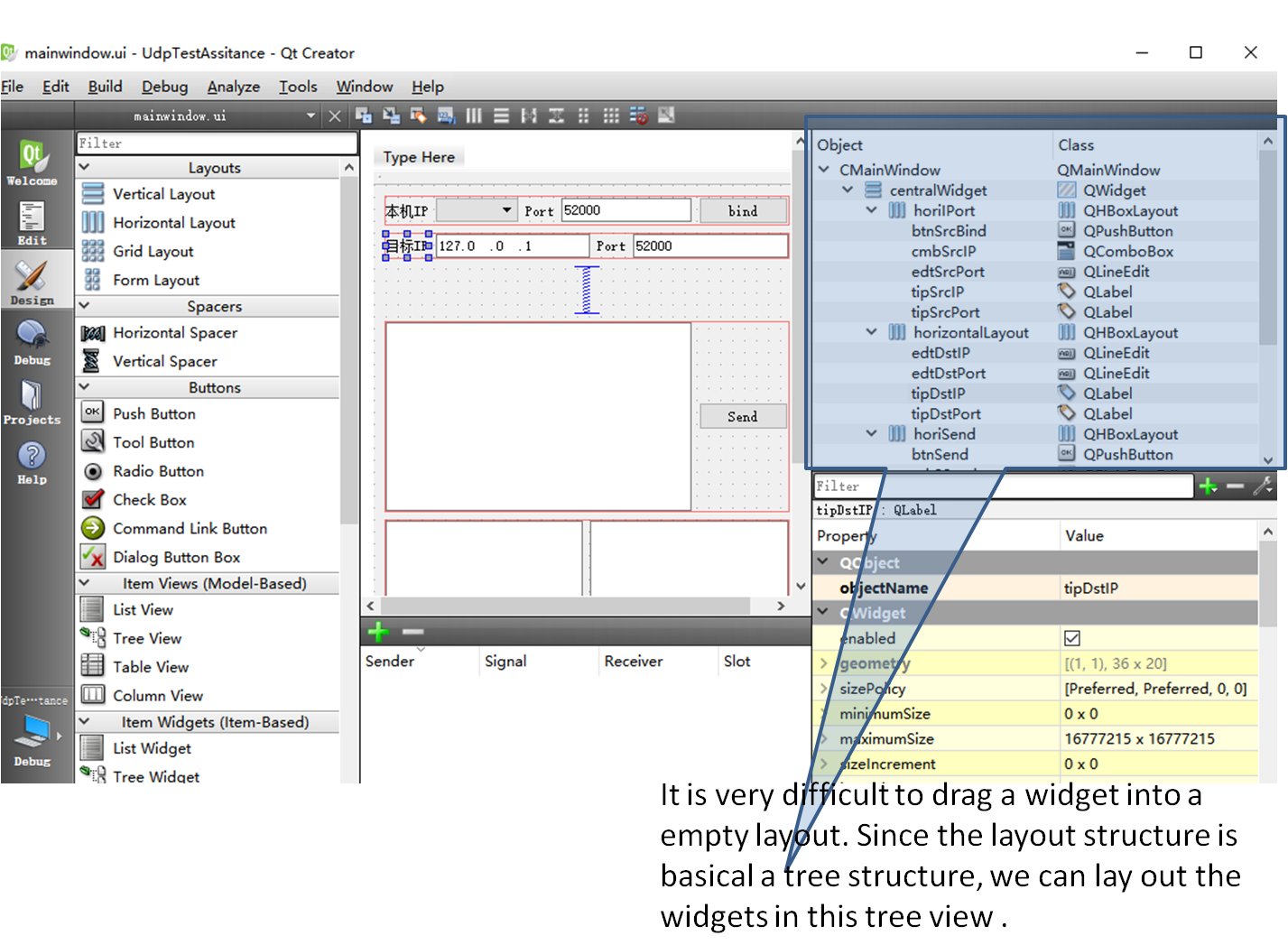Activate Edit Tab Order toolbar icon

(446, 116)
